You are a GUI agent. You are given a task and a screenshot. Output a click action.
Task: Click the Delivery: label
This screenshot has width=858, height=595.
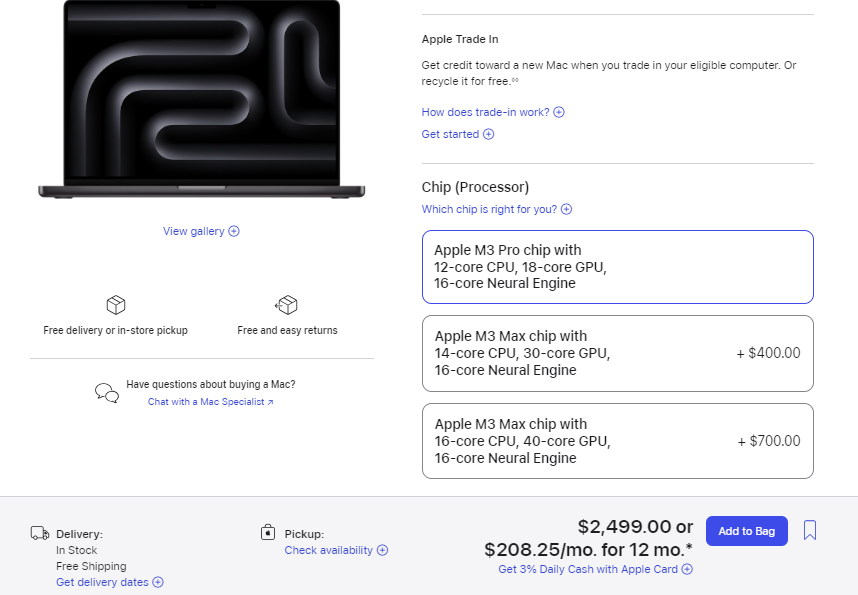pyautogui.click(x=79, y=534)
